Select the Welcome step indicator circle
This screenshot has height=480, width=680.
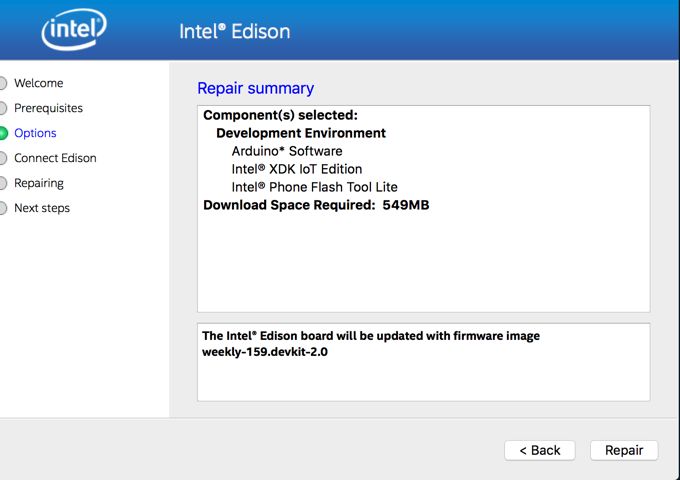(x=3, y=83)
